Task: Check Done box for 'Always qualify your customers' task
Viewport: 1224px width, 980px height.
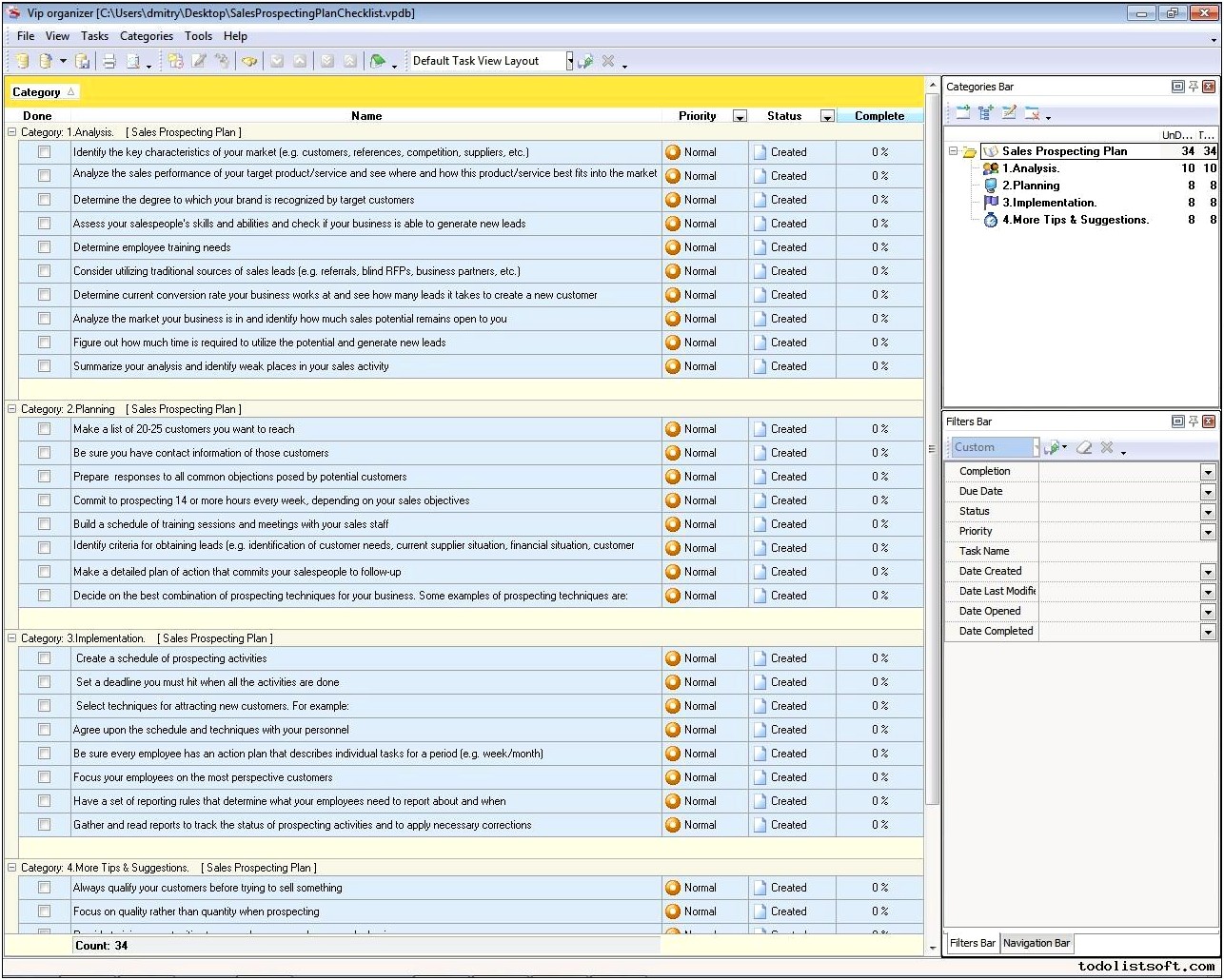Action: click(44, 888)
